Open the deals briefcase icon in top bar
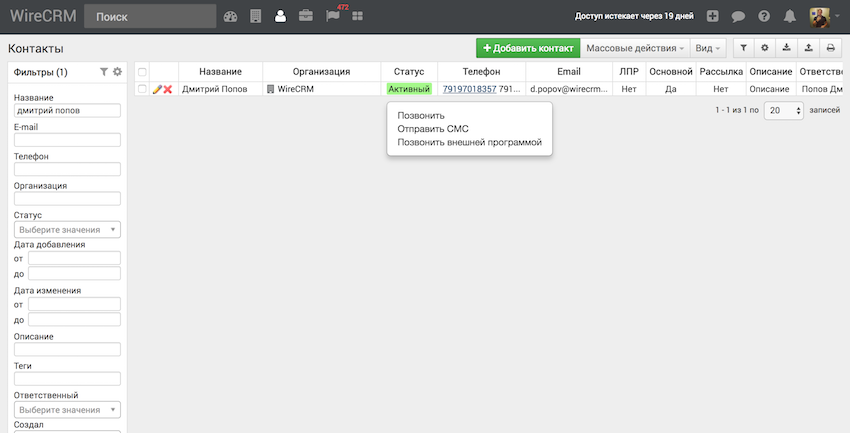Image resolution: width=850 pixels, height=433 pixels. click(x=305, y=16)
